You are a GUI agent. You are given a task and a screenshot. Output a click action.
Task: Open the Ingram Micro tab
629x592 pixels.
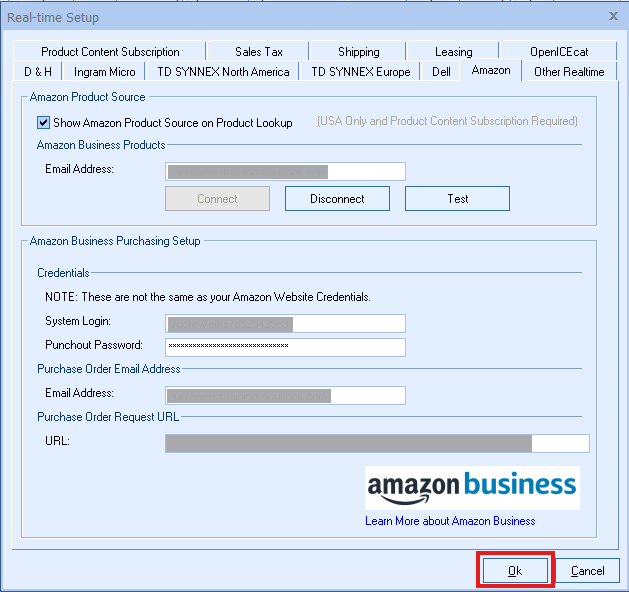click(104, 71)
